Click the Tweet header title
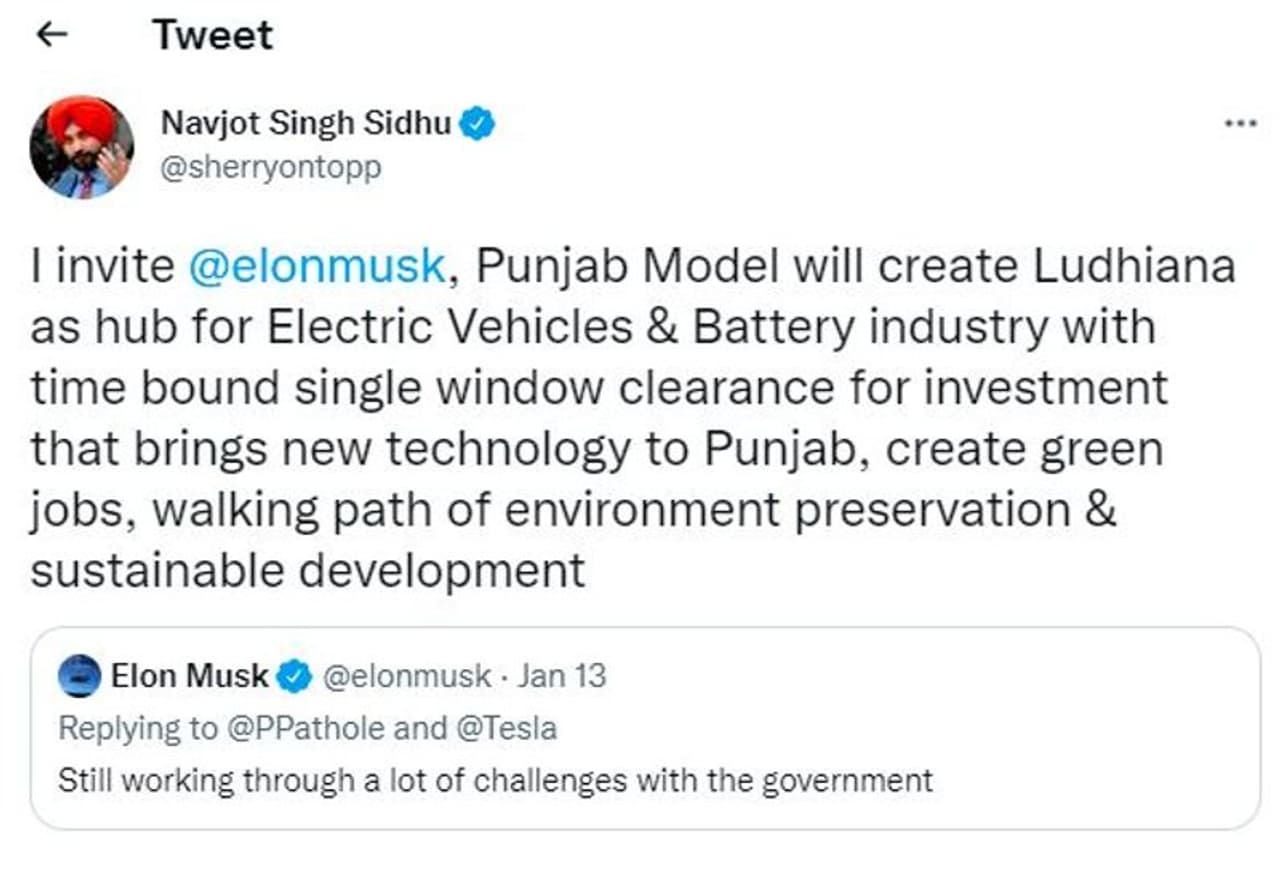The height and width of the screenshot is (869, 1280). click(x=212, y=36)
